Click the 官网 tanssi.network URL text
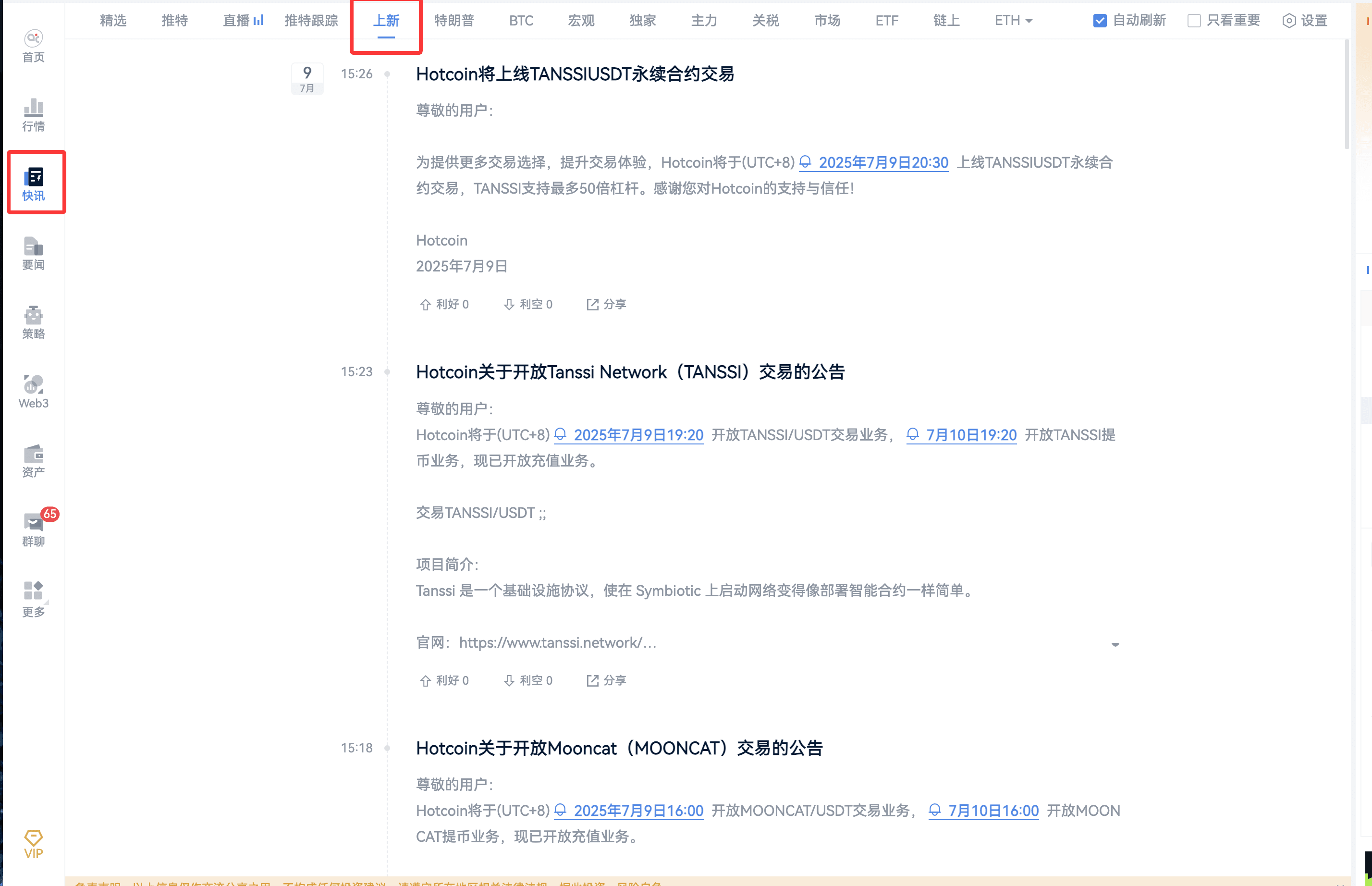 click(557, 642)
